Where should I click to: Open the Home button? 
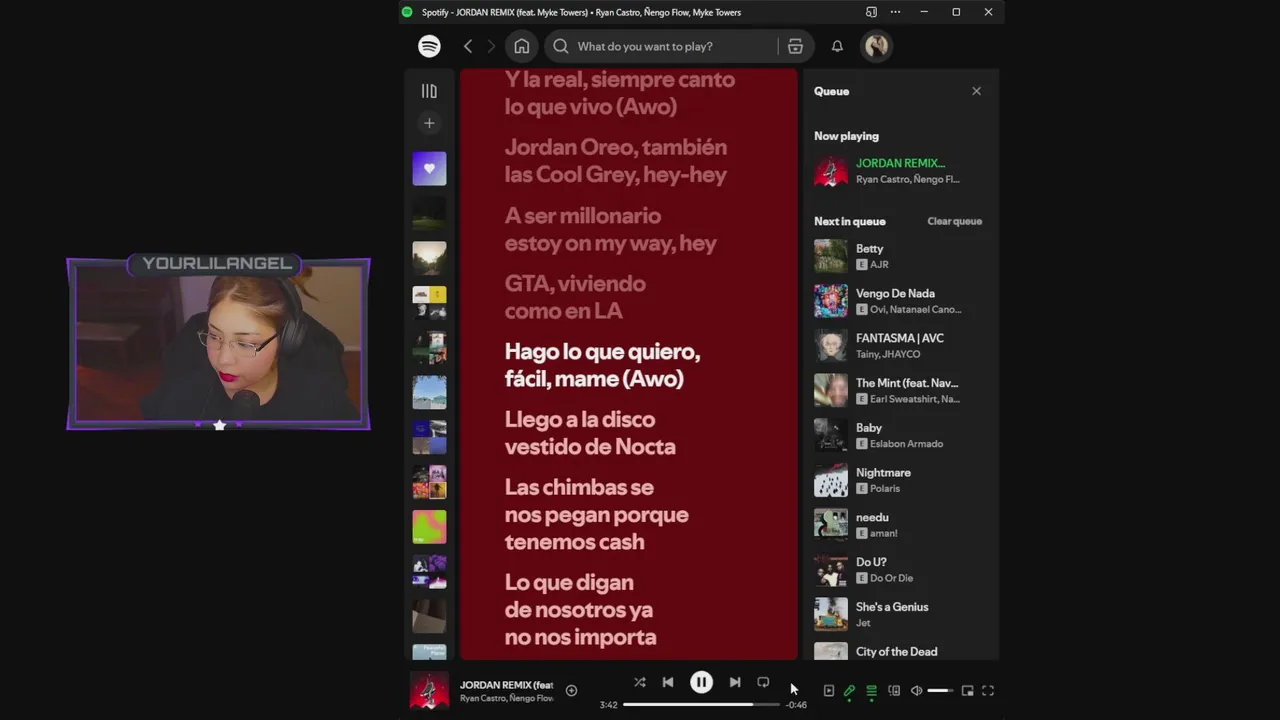pos(522,46)
